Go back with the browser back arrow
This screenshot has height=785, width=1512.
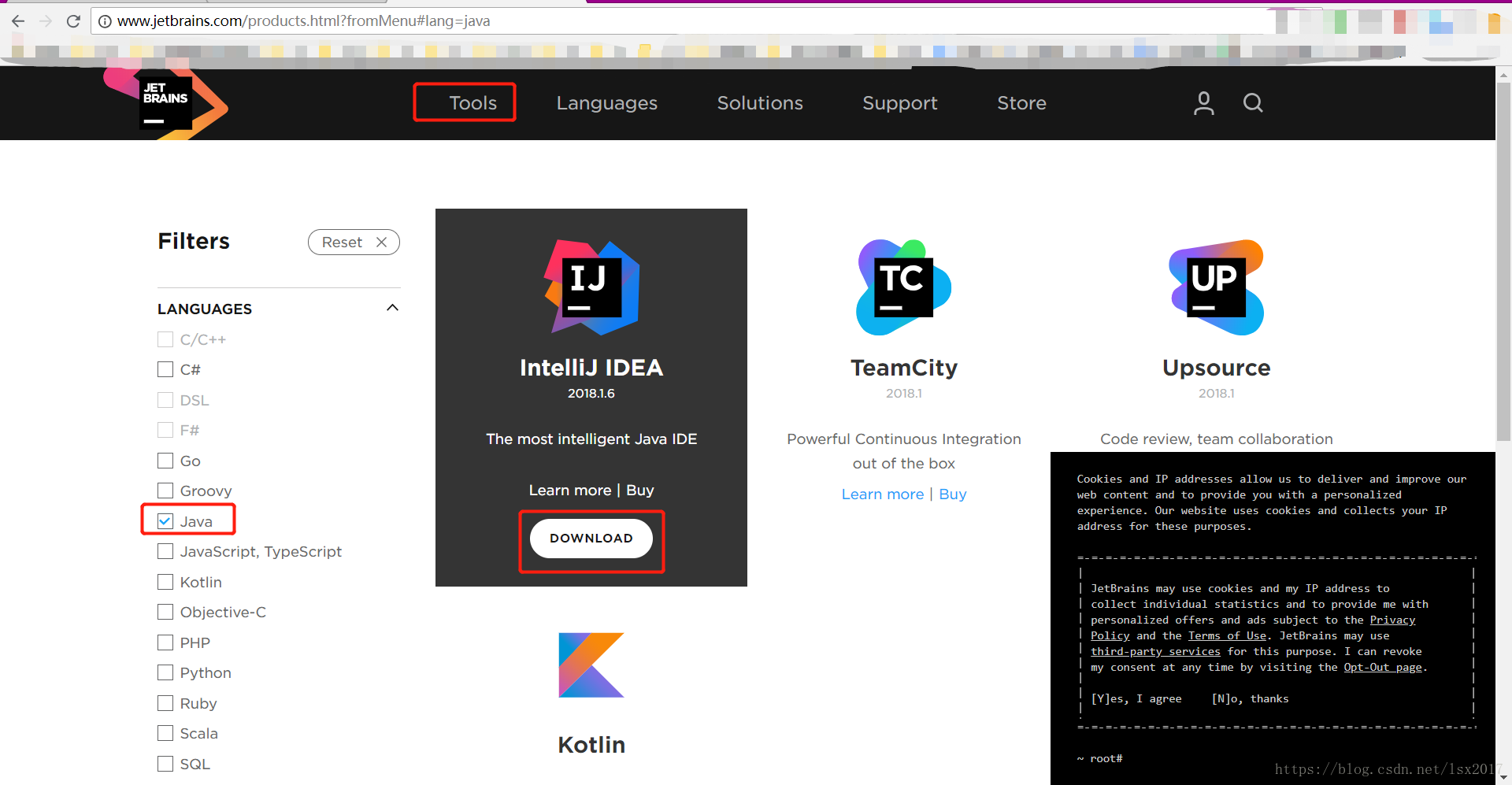click(x=18, y=21)
